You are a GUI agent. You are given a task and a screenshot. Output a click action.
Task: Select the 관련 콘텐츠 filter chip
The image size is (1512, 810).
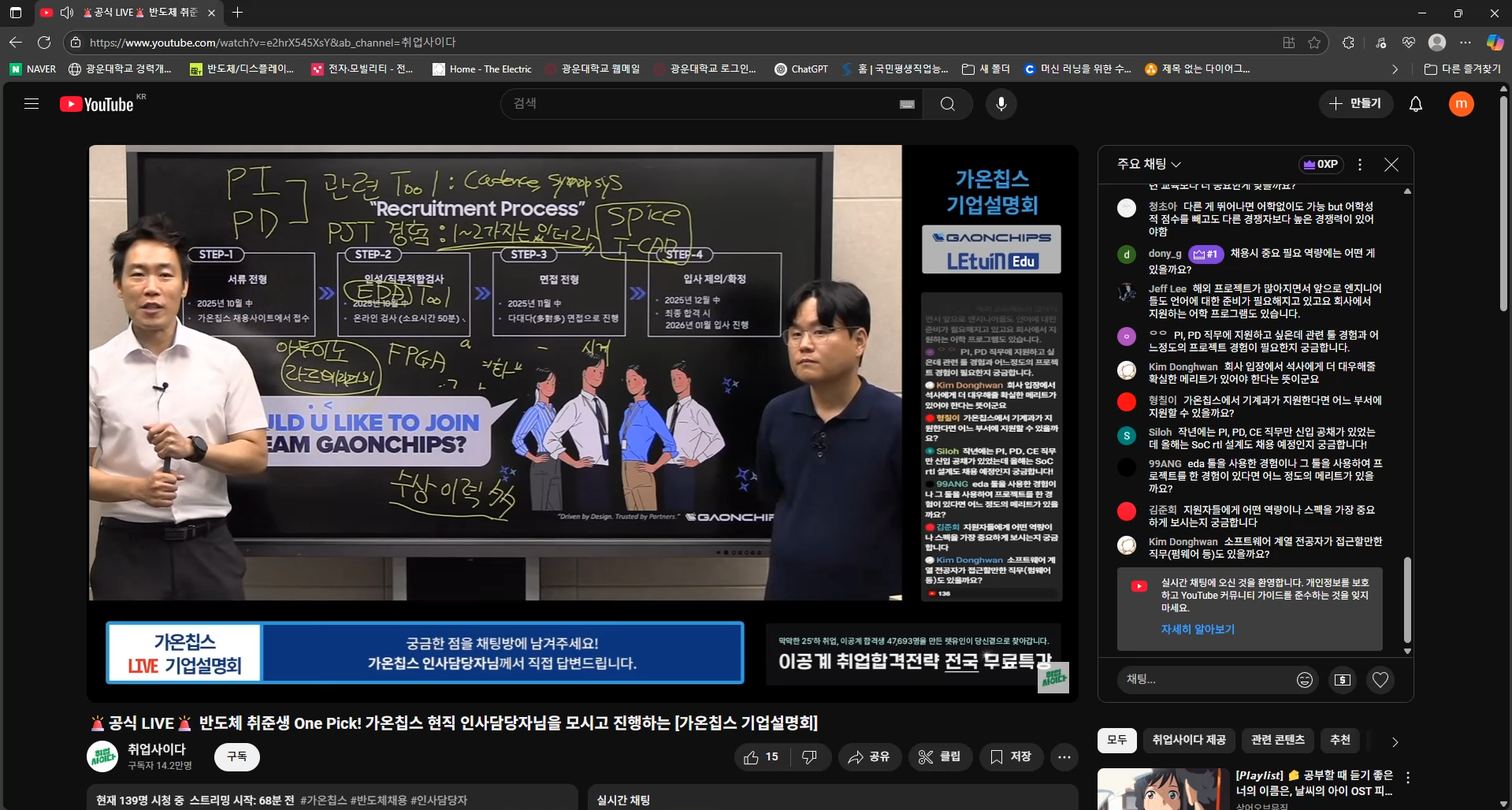[1278, 741]
